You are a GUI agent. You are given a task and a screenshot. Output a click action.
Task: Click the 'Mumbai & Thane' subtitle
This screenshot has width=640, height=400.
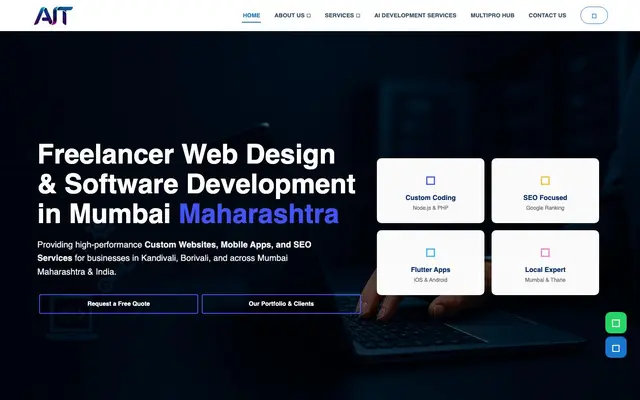pyautogui.click(x=545, y=280)
